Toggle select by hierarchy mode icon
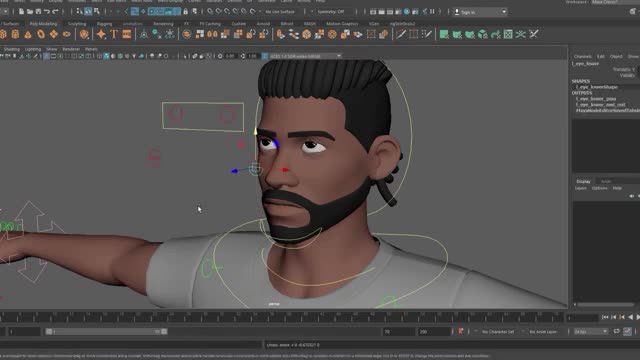 79,12
